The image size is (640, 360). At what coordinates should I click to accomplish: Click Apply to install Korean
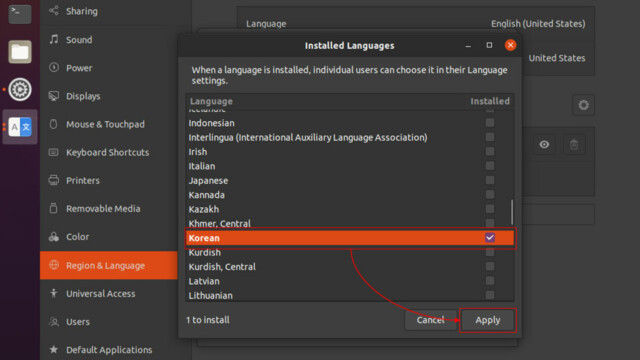tap(487, 320)
